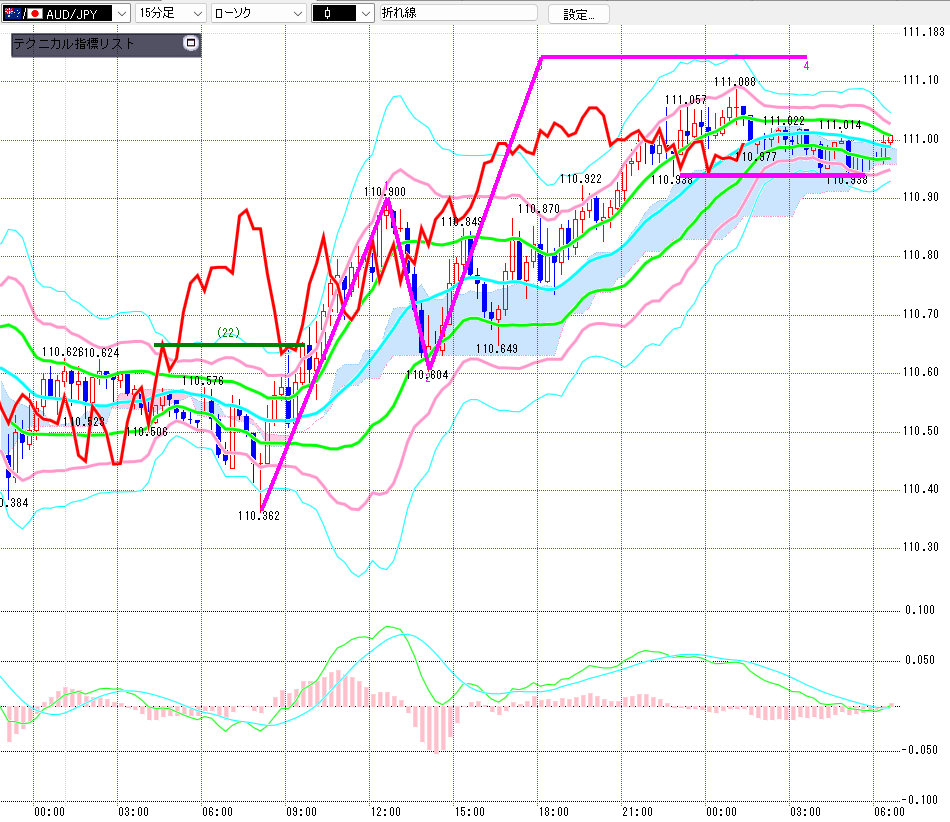Click the 110.30 value on the price axis
Viewport: 950px width, 822px height.
(x=920, y=547)
